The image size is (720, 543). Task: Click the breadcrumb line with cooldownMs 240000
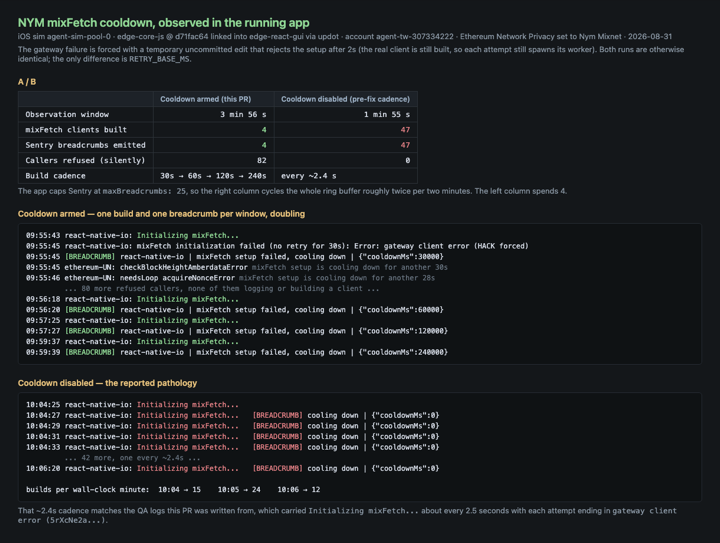pos(237,352)
